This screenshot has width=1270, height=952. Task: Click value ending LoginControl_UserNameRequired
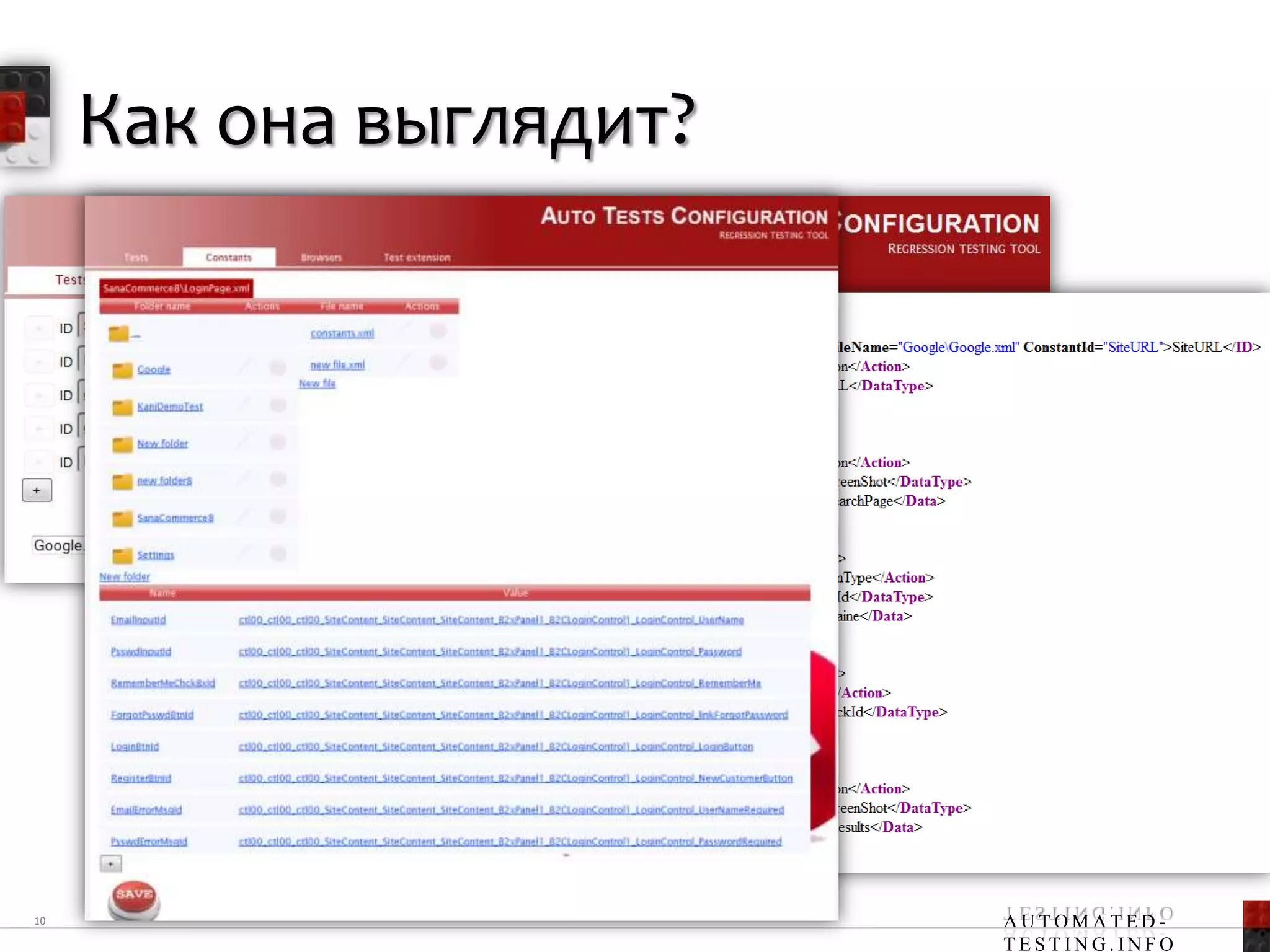click(512, 809)
